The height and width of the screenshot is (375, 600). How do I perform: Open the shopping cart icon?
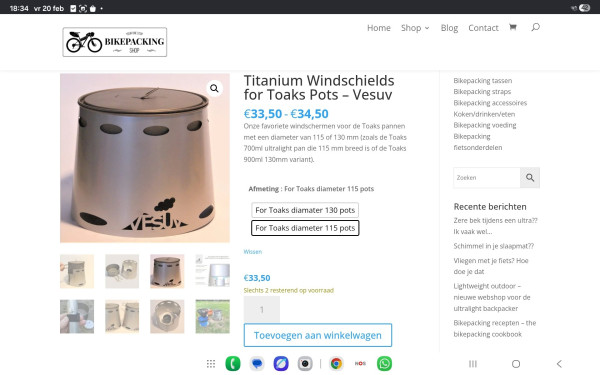[513, 27]
